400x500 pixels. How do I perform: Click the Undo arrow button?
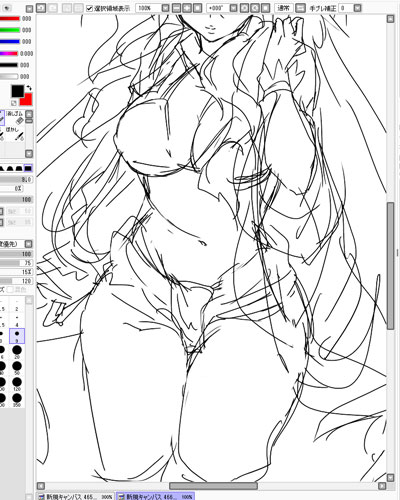[x=41, y=8]
